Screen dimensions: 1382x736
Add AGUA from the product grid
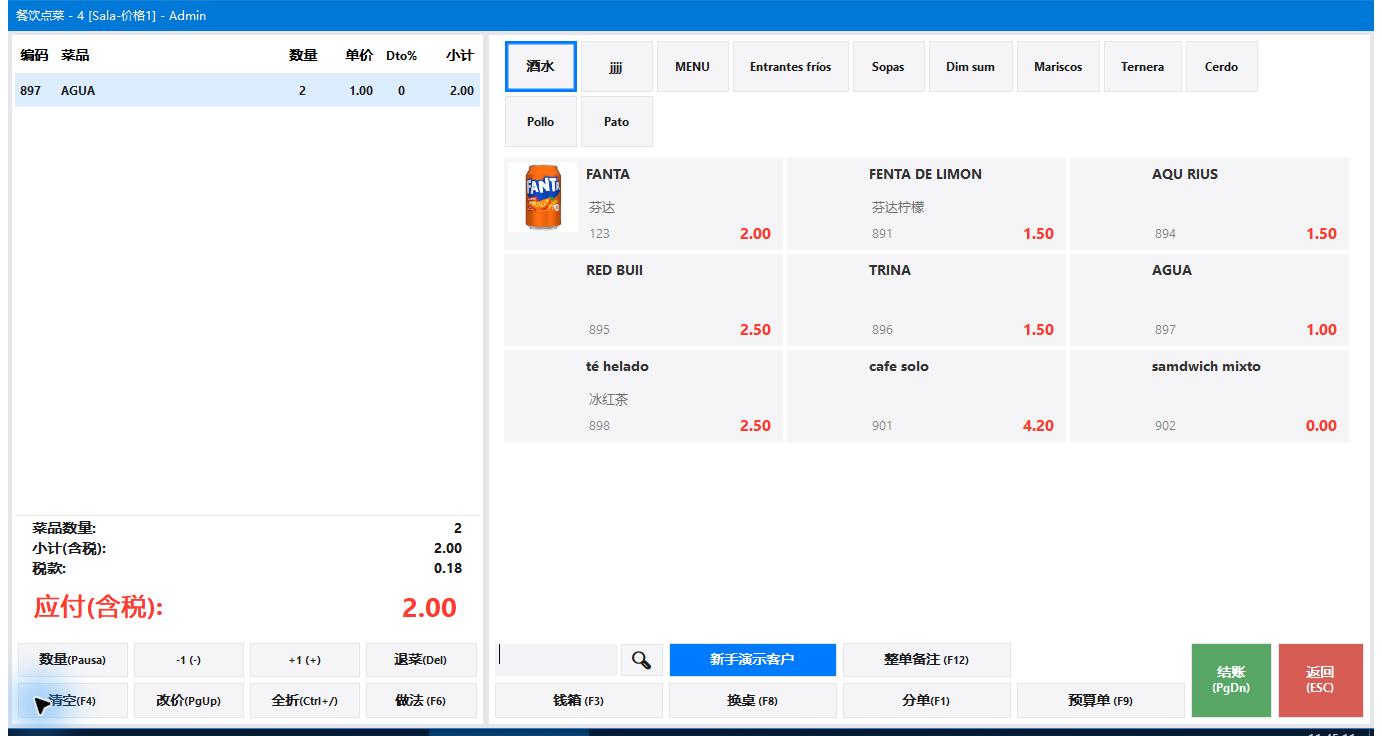[1209, 300]
